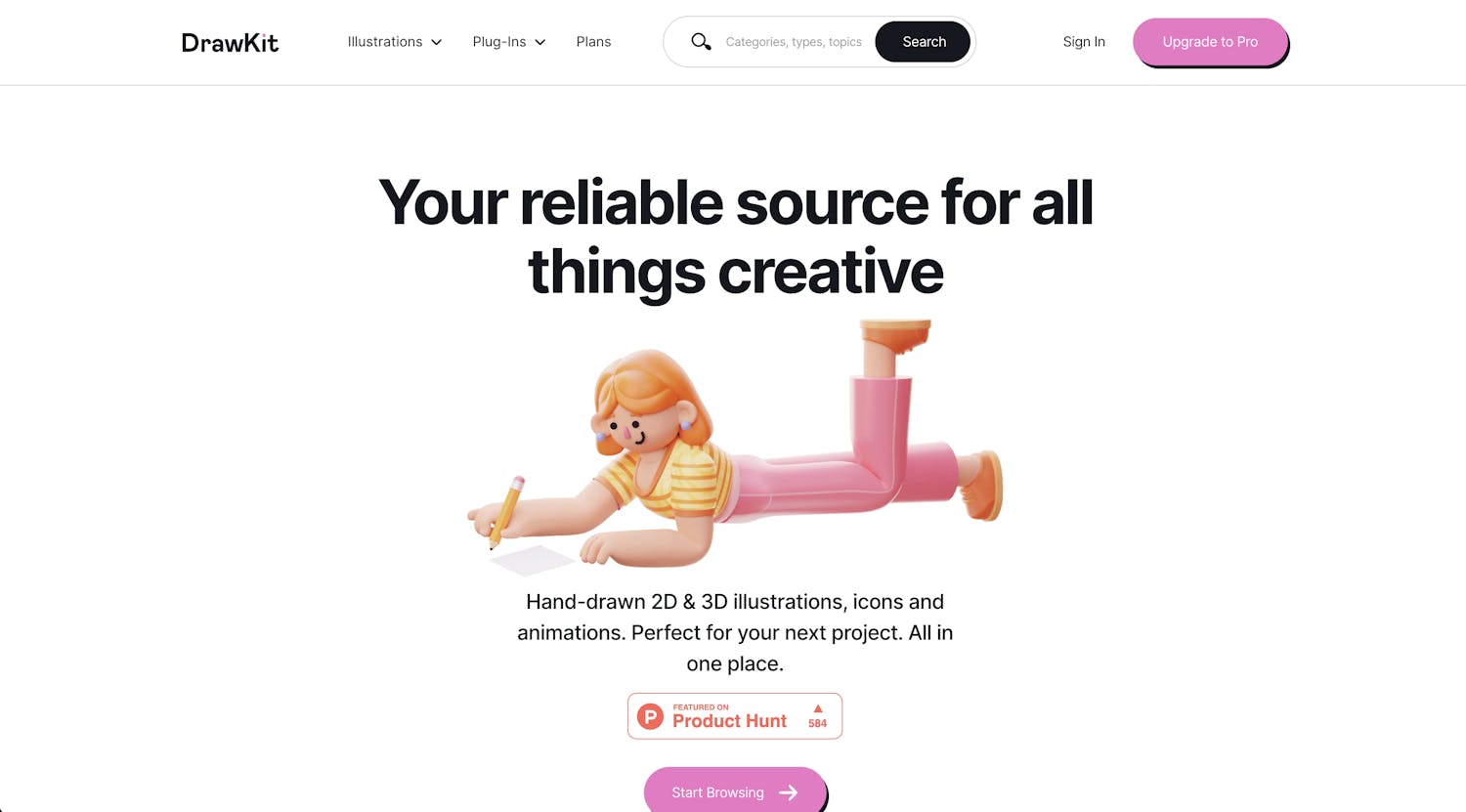The image size is (1466, 812).
Task: Open the Plug-Ins menu label
Action: [499, 42]
